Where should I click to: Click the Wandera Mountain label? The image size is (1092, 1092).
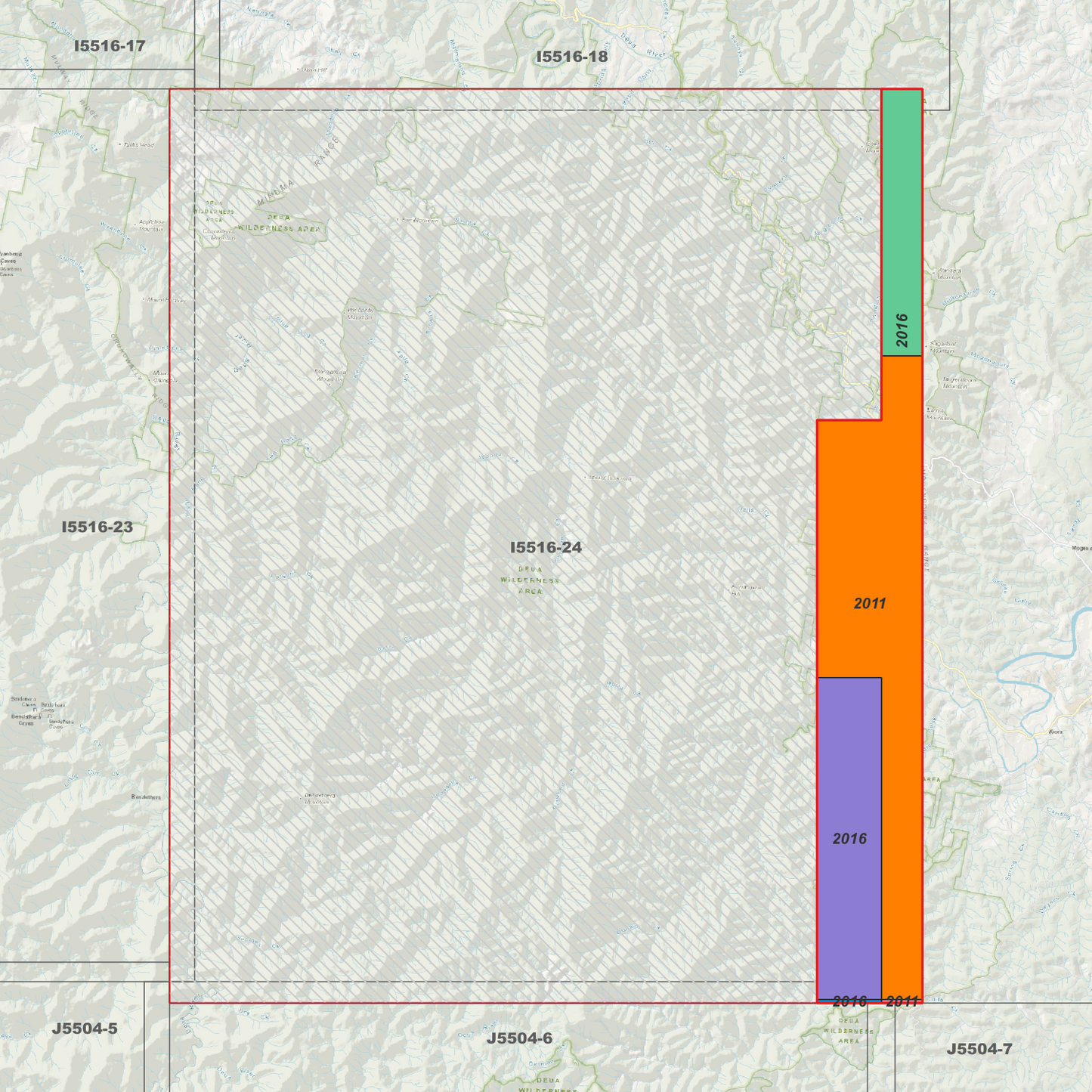949,274
